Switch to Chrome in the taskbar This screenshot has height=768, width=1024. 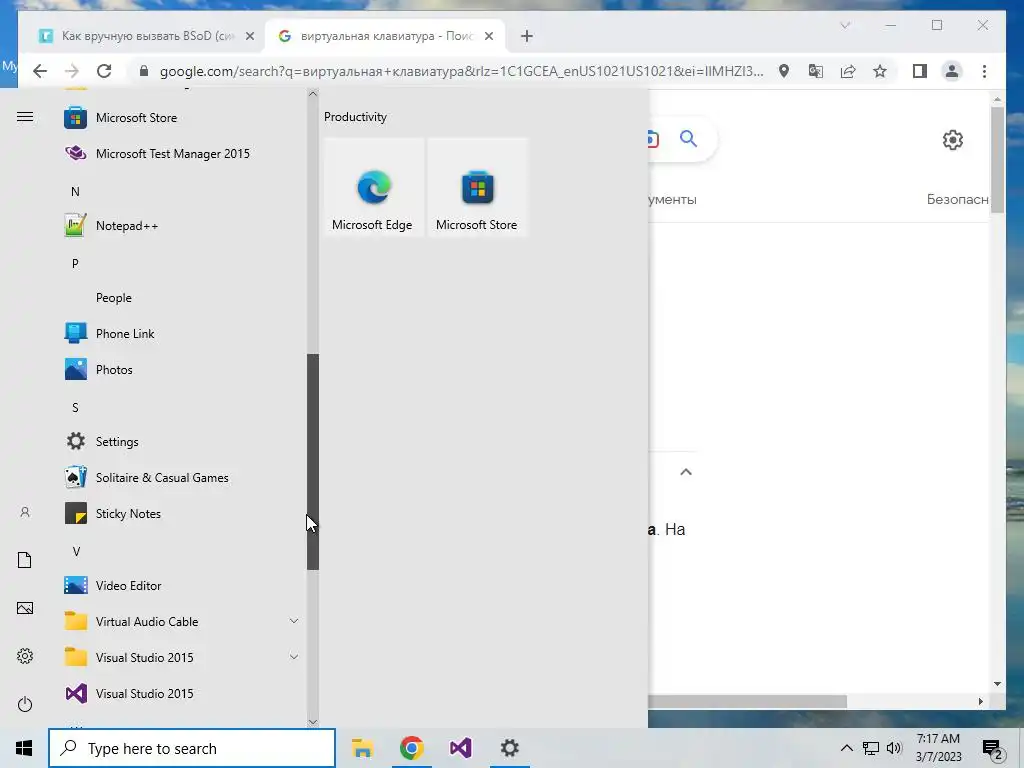tap(411, 748)
